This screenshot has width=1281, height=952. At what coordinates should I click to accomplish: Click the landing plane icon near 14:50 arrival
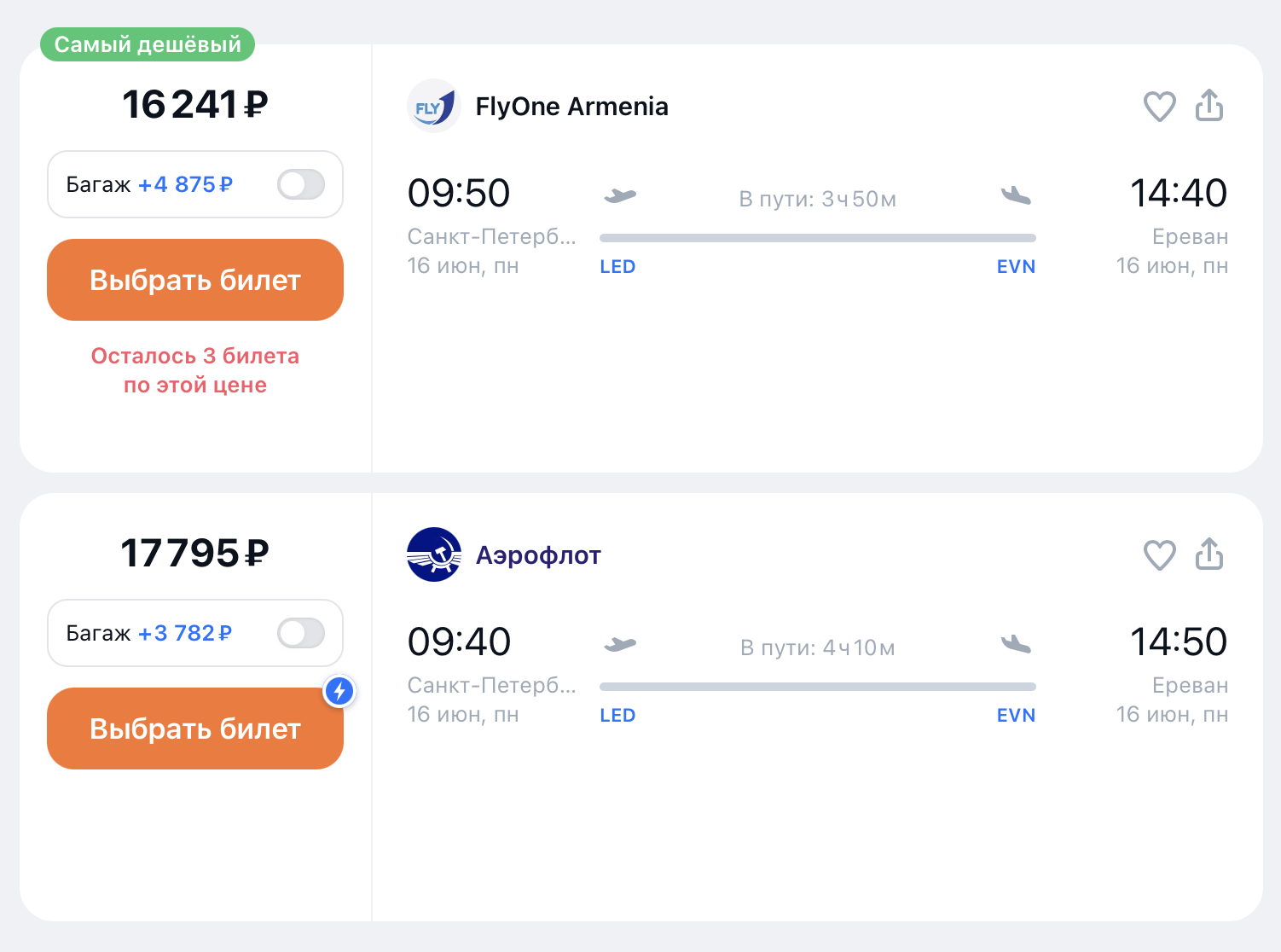(x=1016, y=644)
